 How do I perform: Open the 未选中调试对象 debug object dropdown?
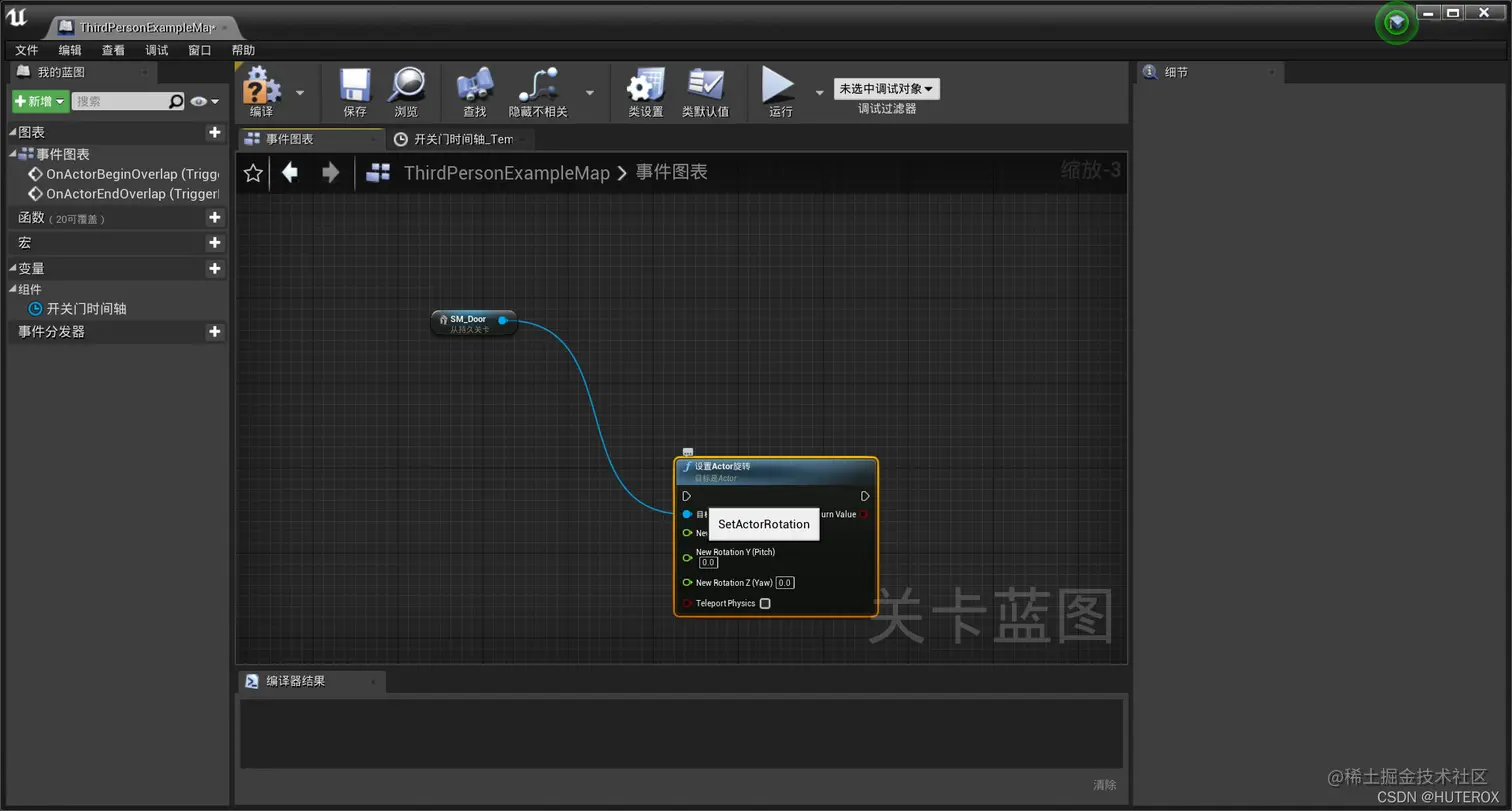point(887,89)
